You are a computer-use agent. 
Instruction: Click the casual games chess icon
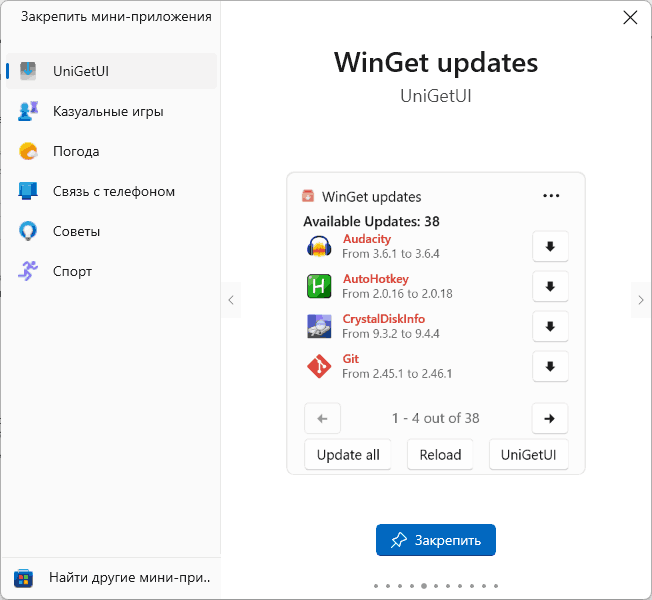28,111
